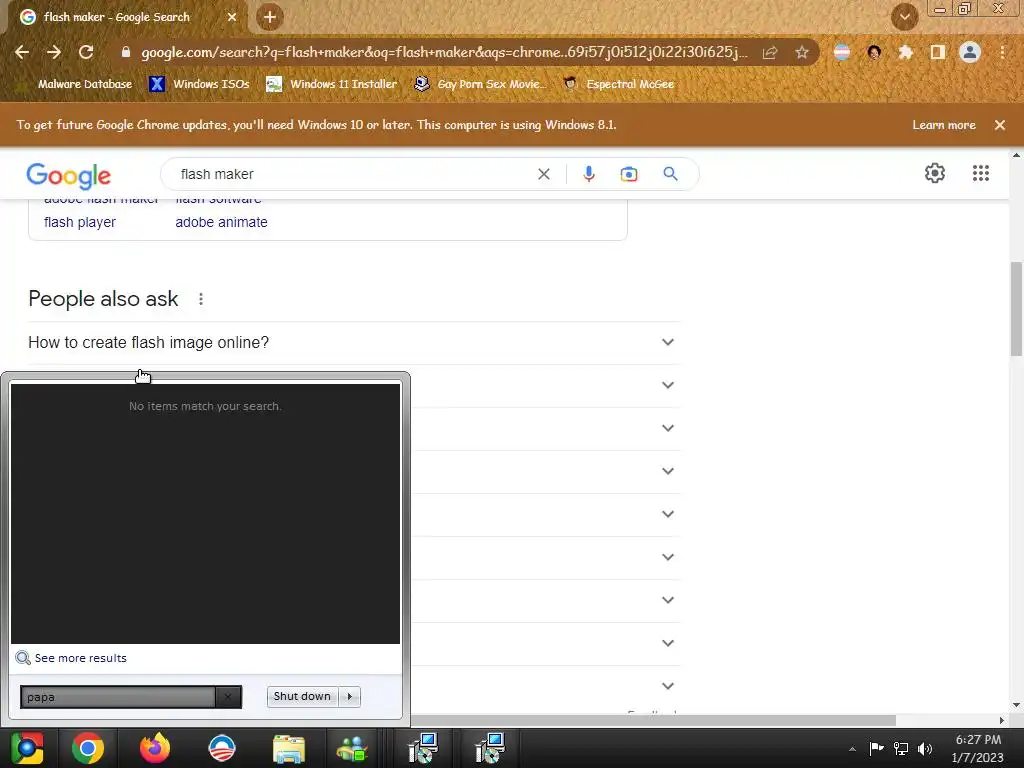This screenshot has height=768, width=1024.
Task: Open the network tray icon
Action: pos(901,749)
